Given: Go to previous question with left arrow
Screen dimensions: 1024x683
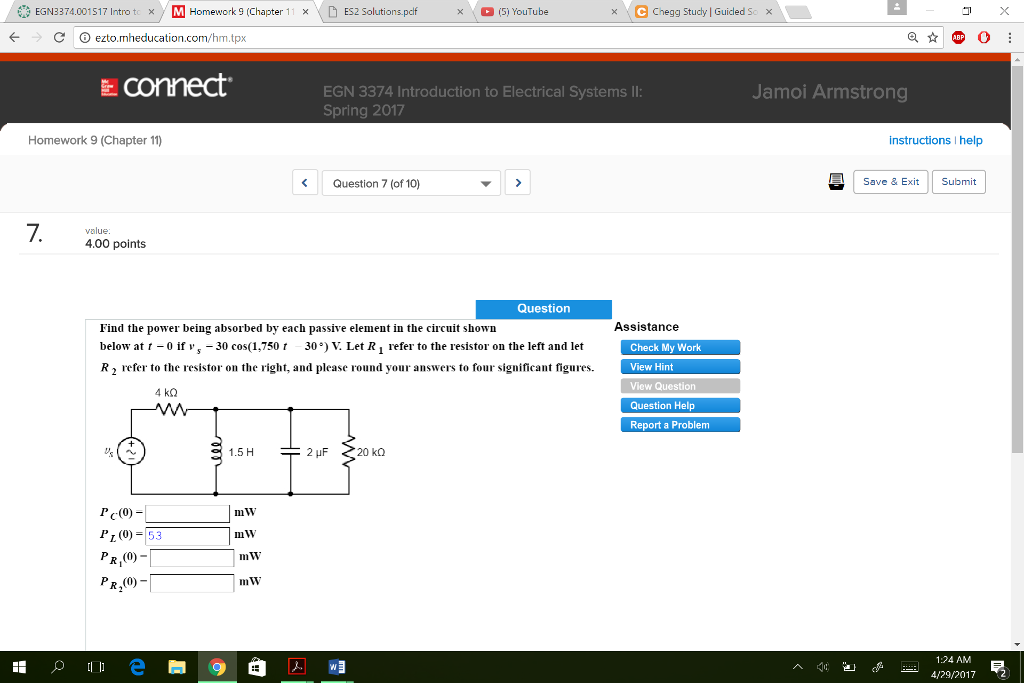Looking at the screenshot, I should coord(304,182).
